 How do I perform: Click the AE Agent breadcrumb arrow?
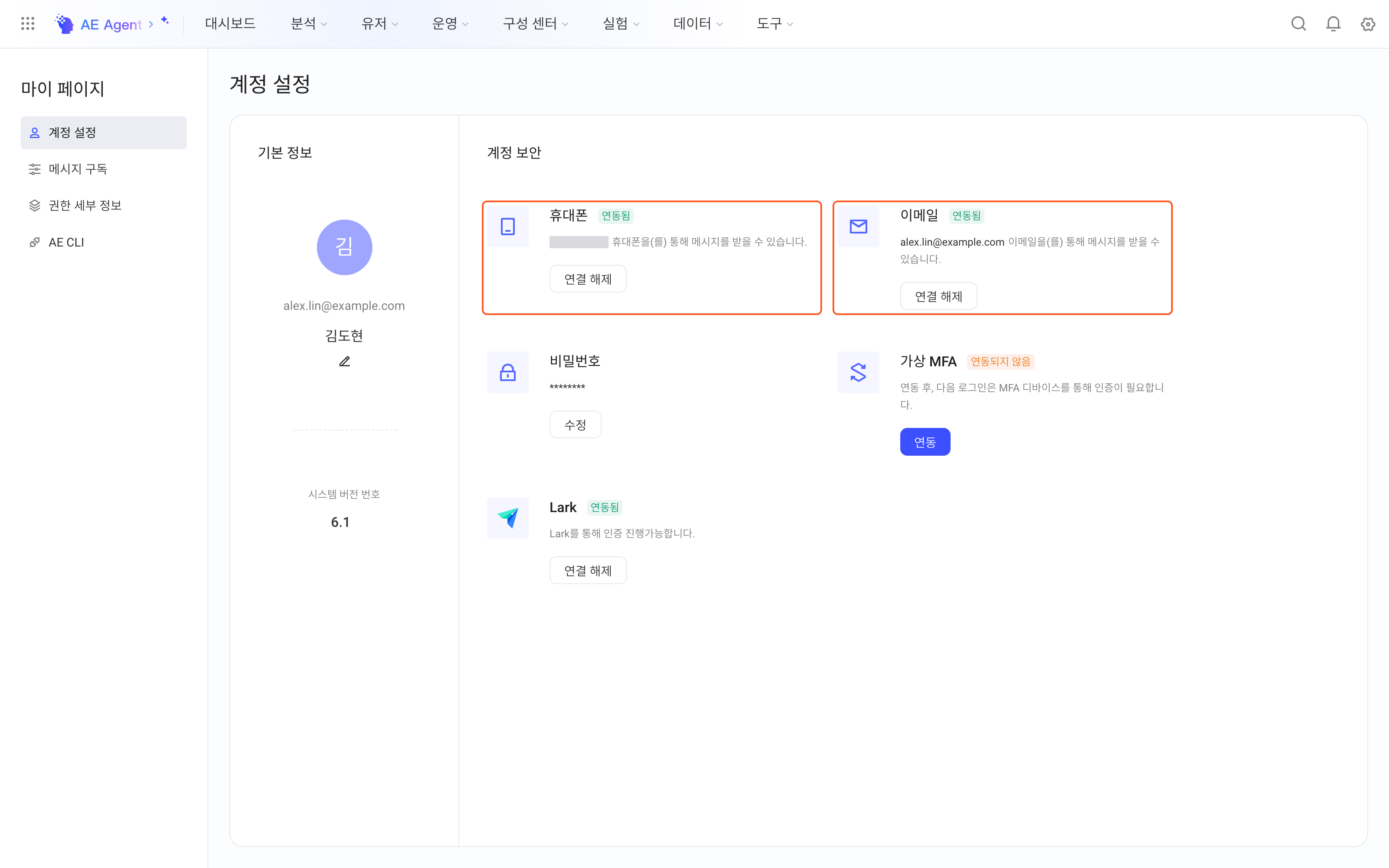tap(151, 24)
